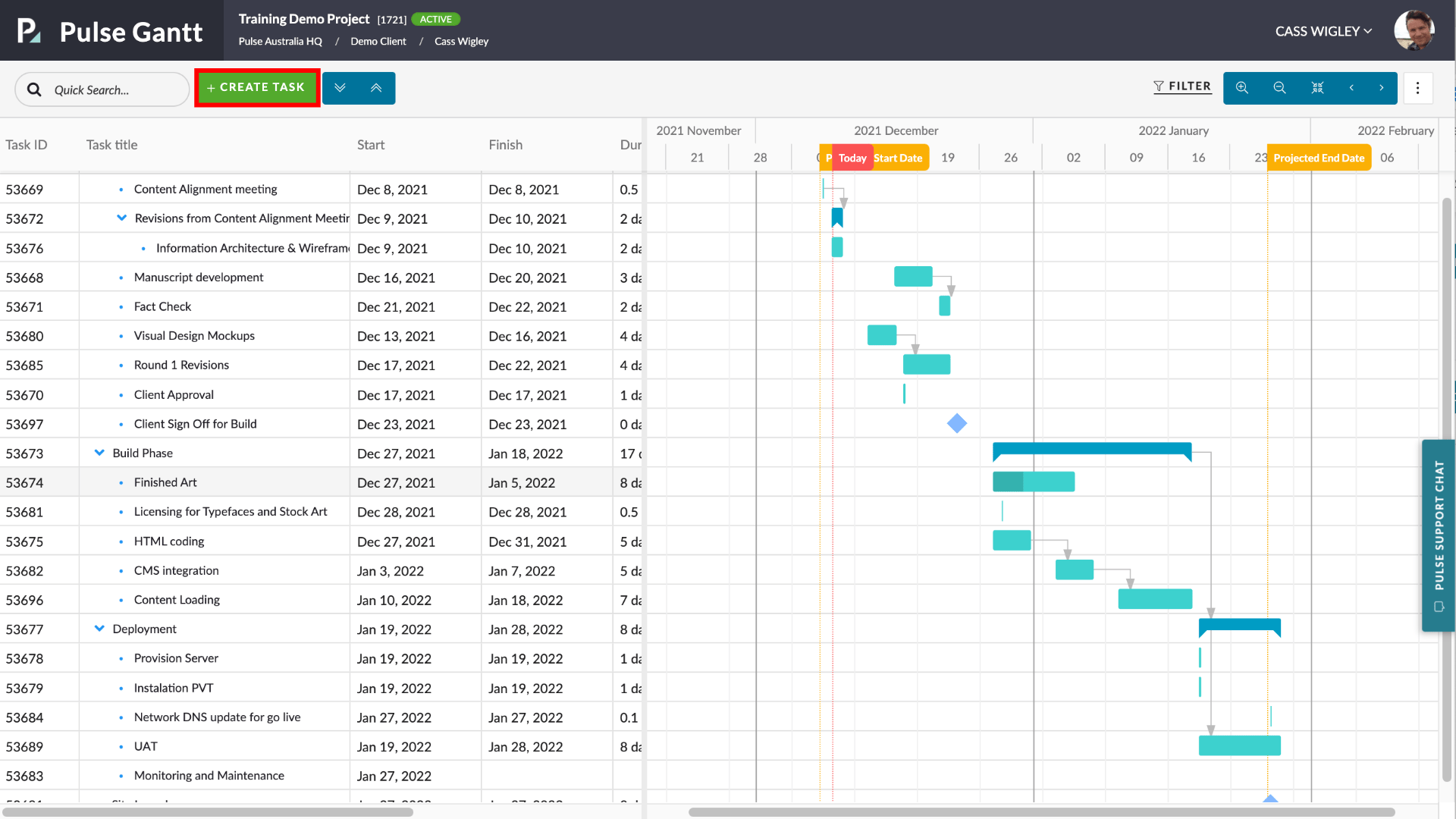Click the Client Sign Off milestone diamond
The image size is (1456, 819).
click(x=957, y=423)
